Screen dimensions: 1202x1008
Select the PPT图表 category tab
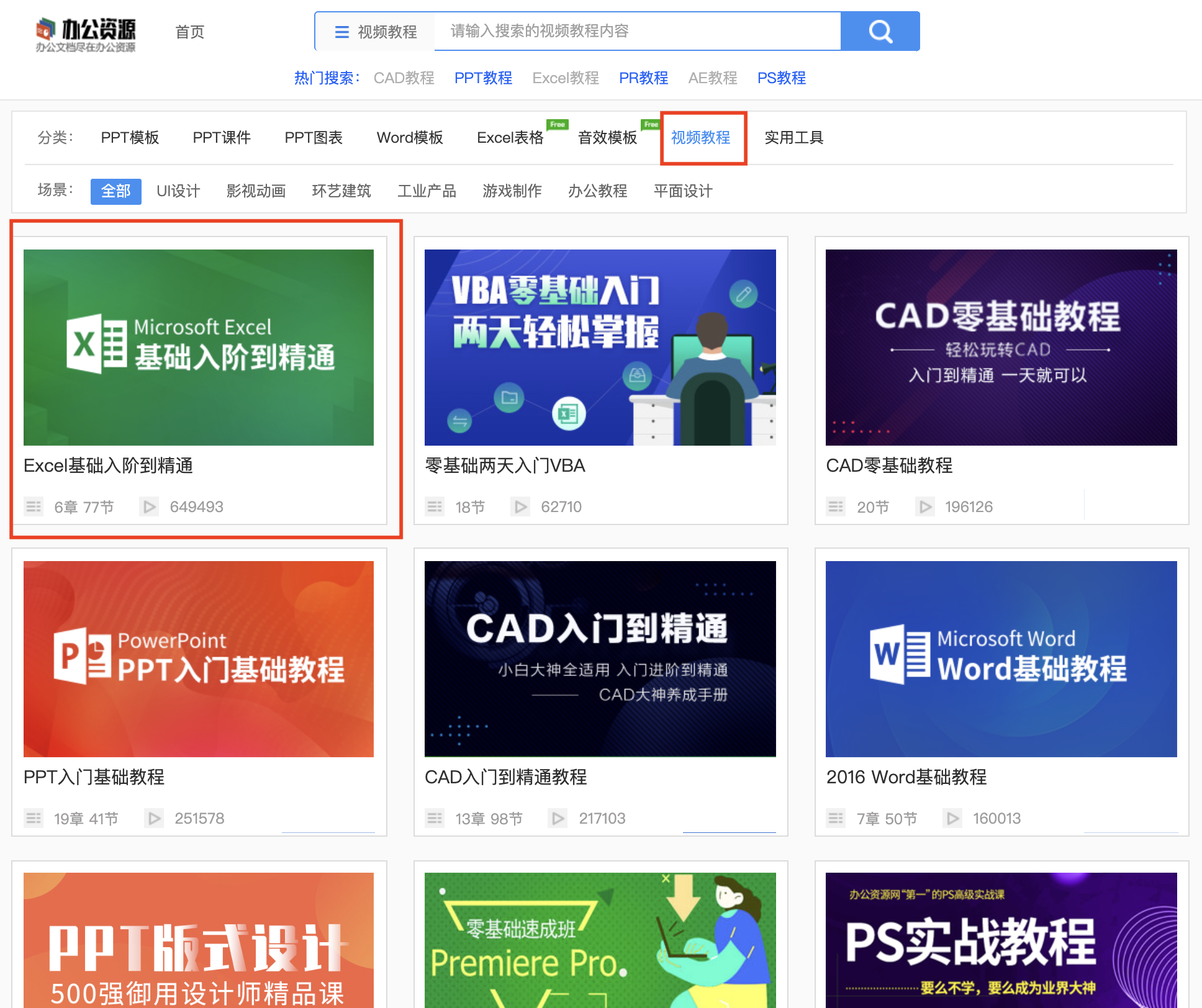click(314, 138)
